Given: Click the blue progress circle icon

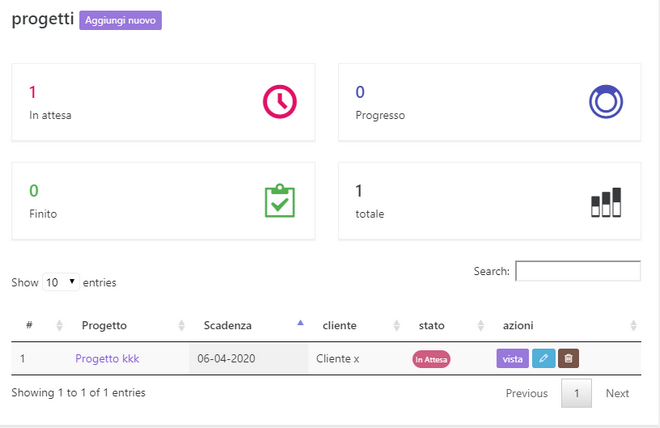Looking at the screenshot, I should pyautogui.click(x=606, y=102).
